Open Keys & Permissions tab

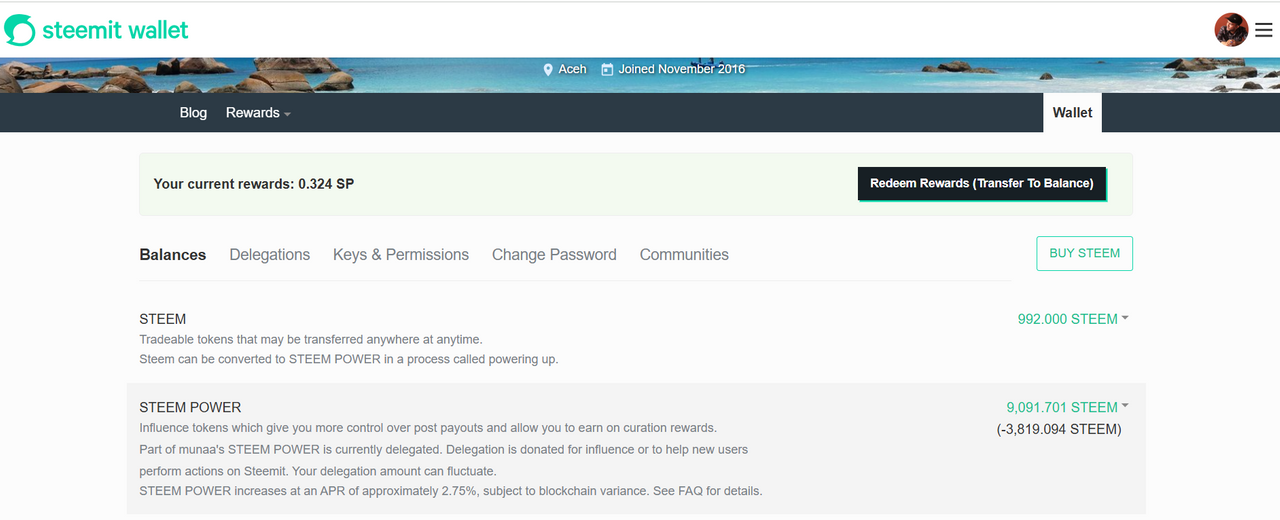click(x=401, y=255)
